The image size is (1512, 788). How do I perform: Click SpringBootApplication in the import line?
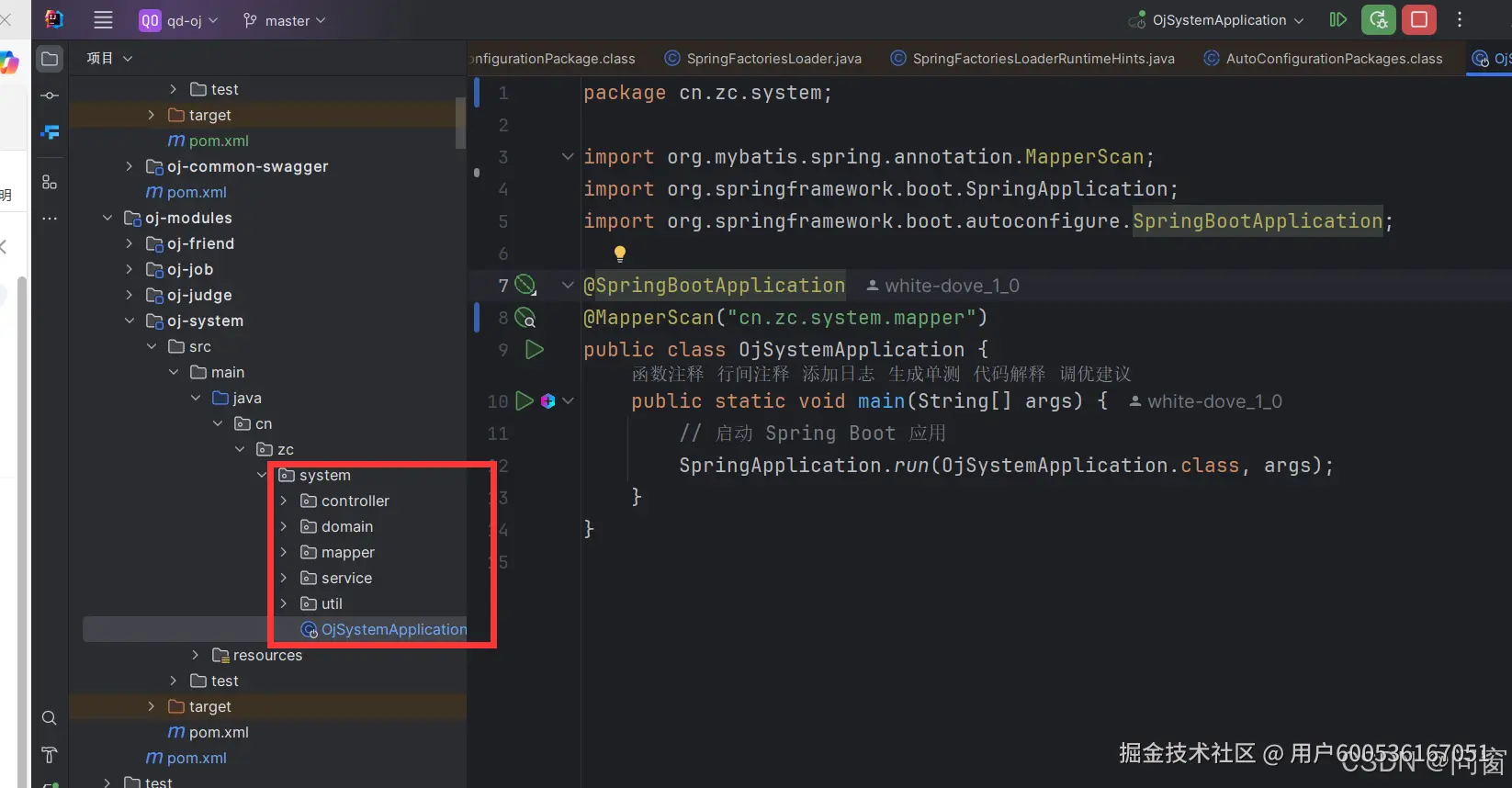[x=1258, y=220]
